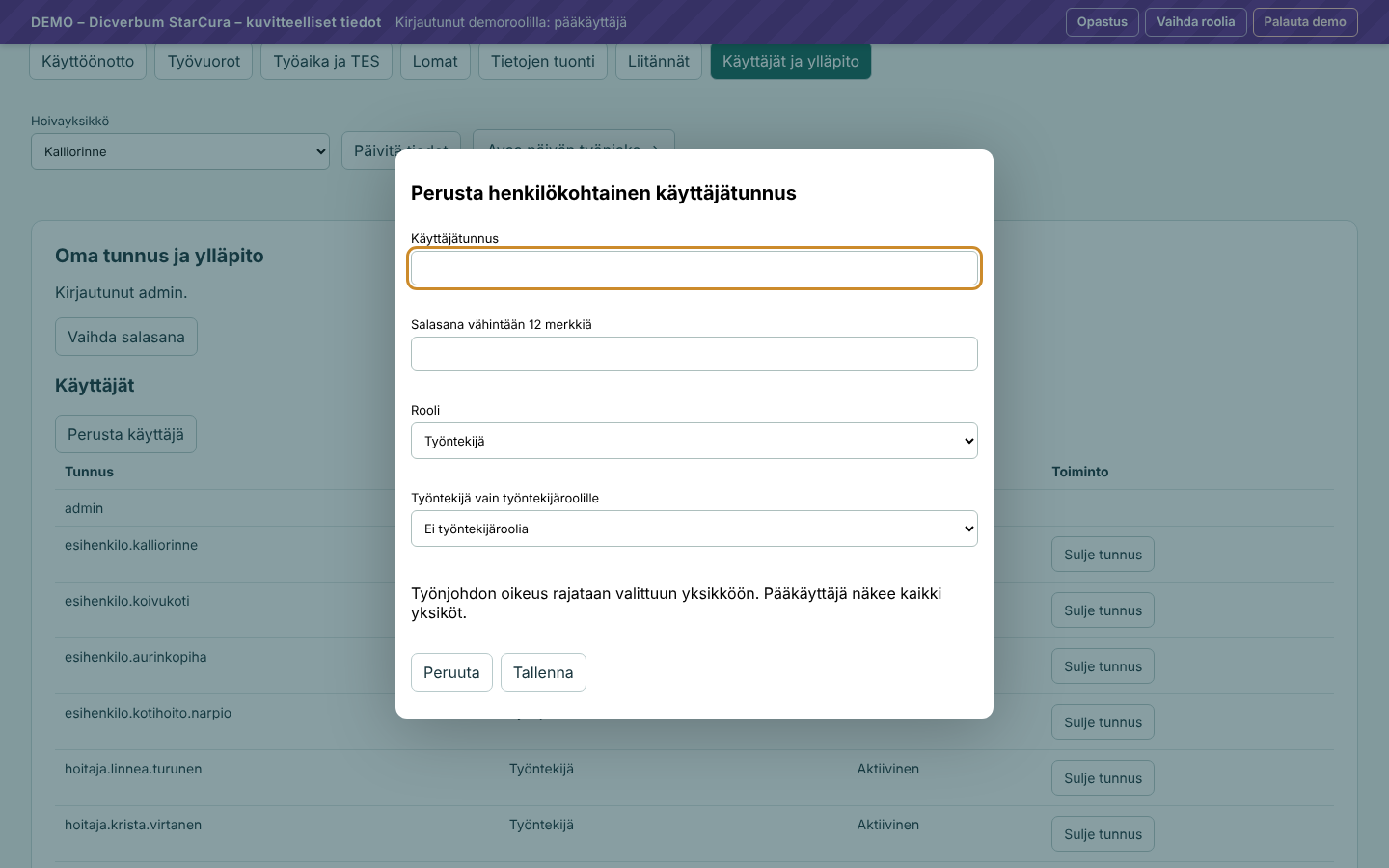Image resolution: width=1389 pixels, height=868 pixels.
Task: Click Sulje tunnus for hoitaja.linnea.turunen
Action: (1103, 778)
